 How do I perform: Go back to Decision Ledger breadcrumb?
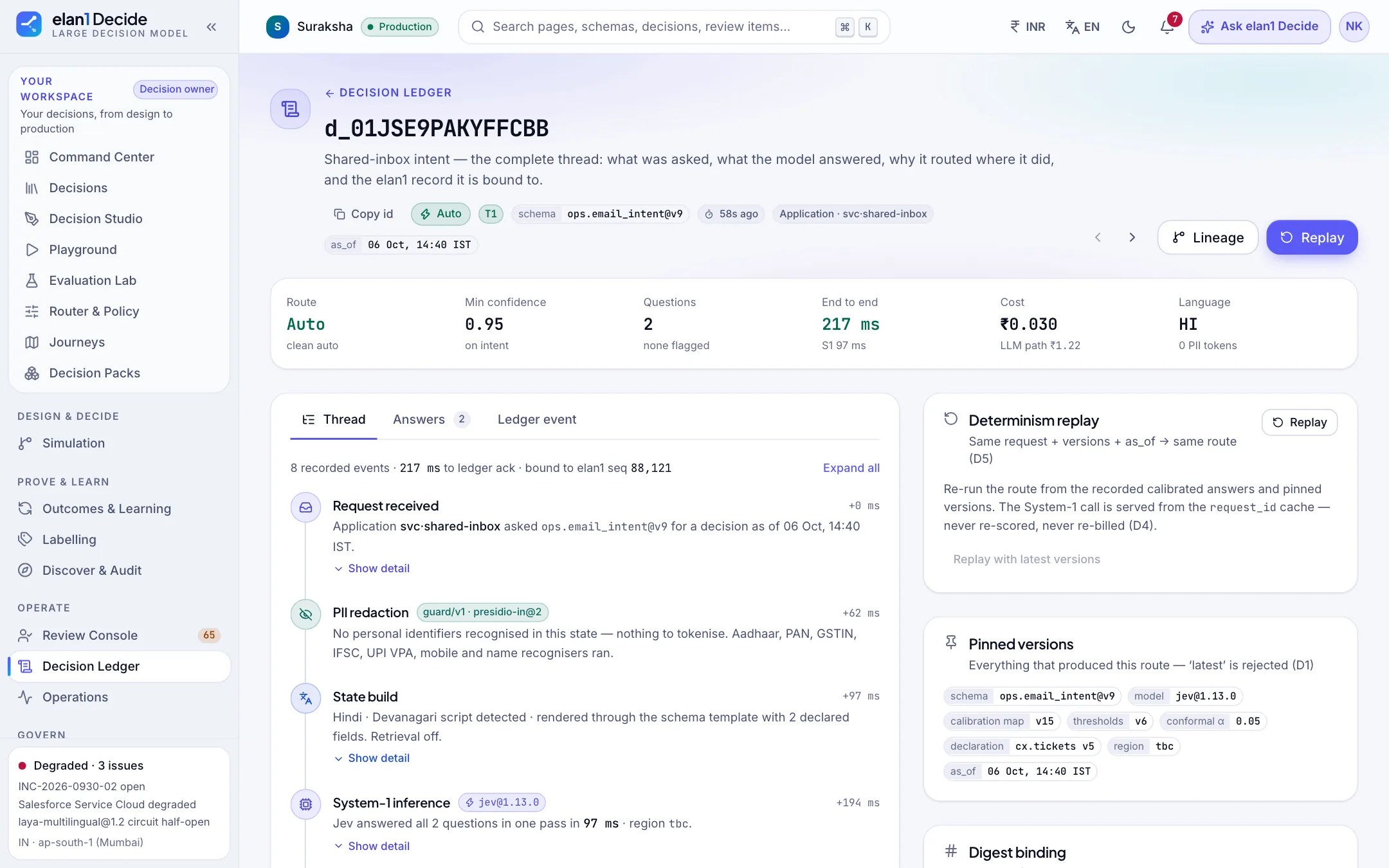point(388,93)
